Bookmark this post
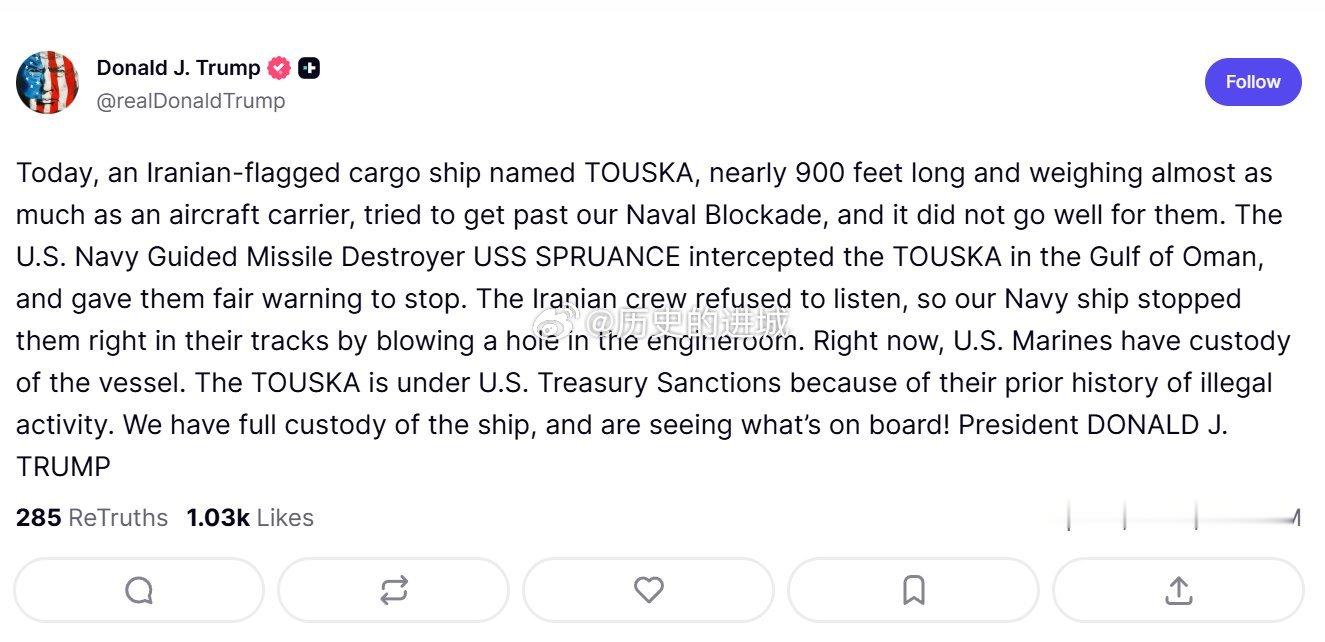This screenshot has height=642, width=1325. [913, 591]
